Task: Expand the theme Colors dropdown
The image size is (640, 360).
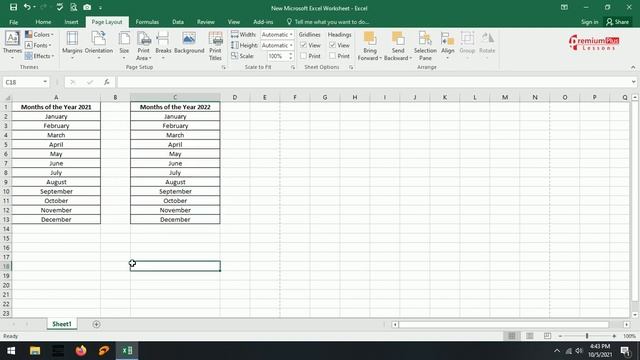Action: point(39,34)
